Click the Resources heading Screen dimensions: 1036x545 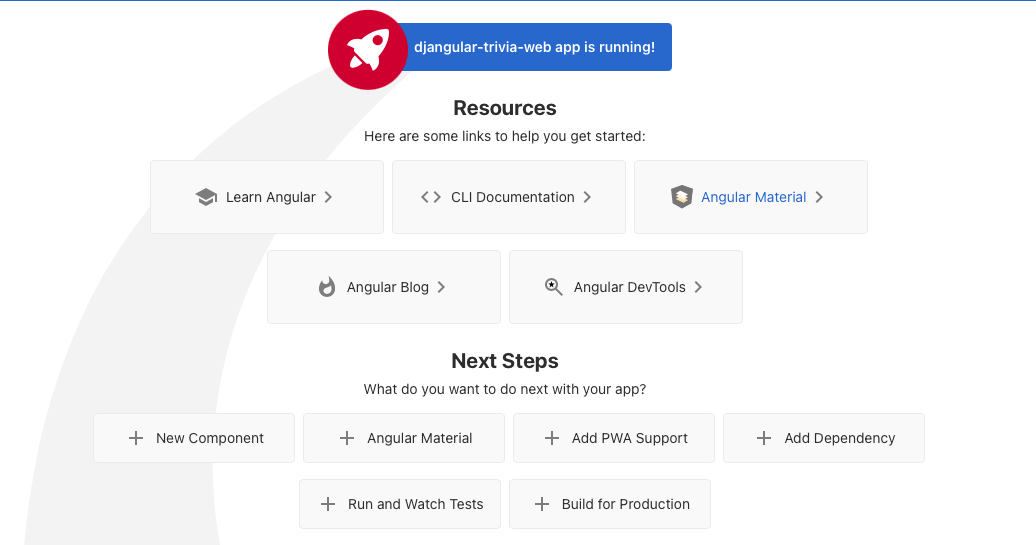[505, 108]
